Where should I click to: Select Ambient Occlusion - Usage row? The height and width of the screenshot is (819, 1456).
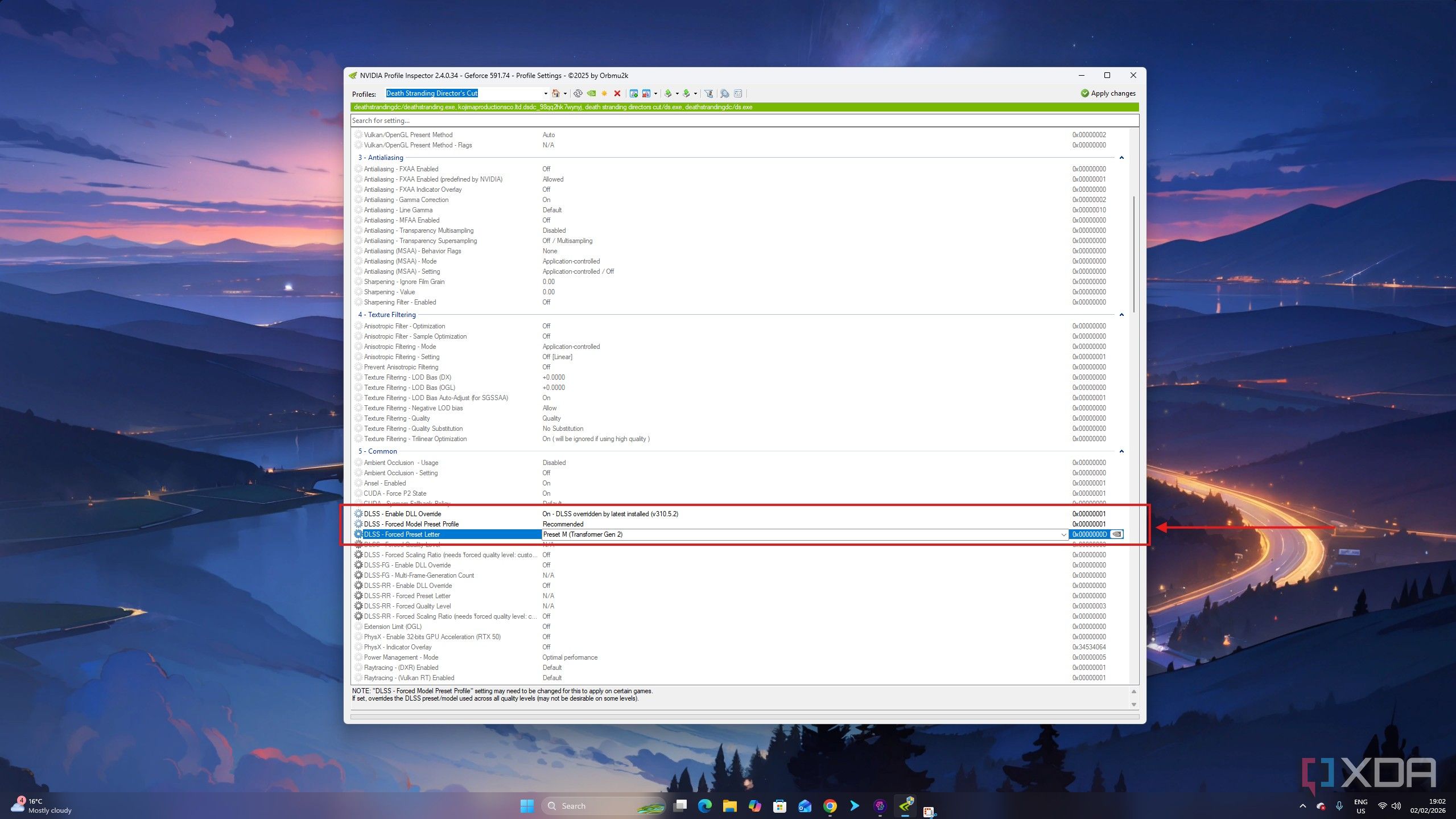click(x=738, y=463)
